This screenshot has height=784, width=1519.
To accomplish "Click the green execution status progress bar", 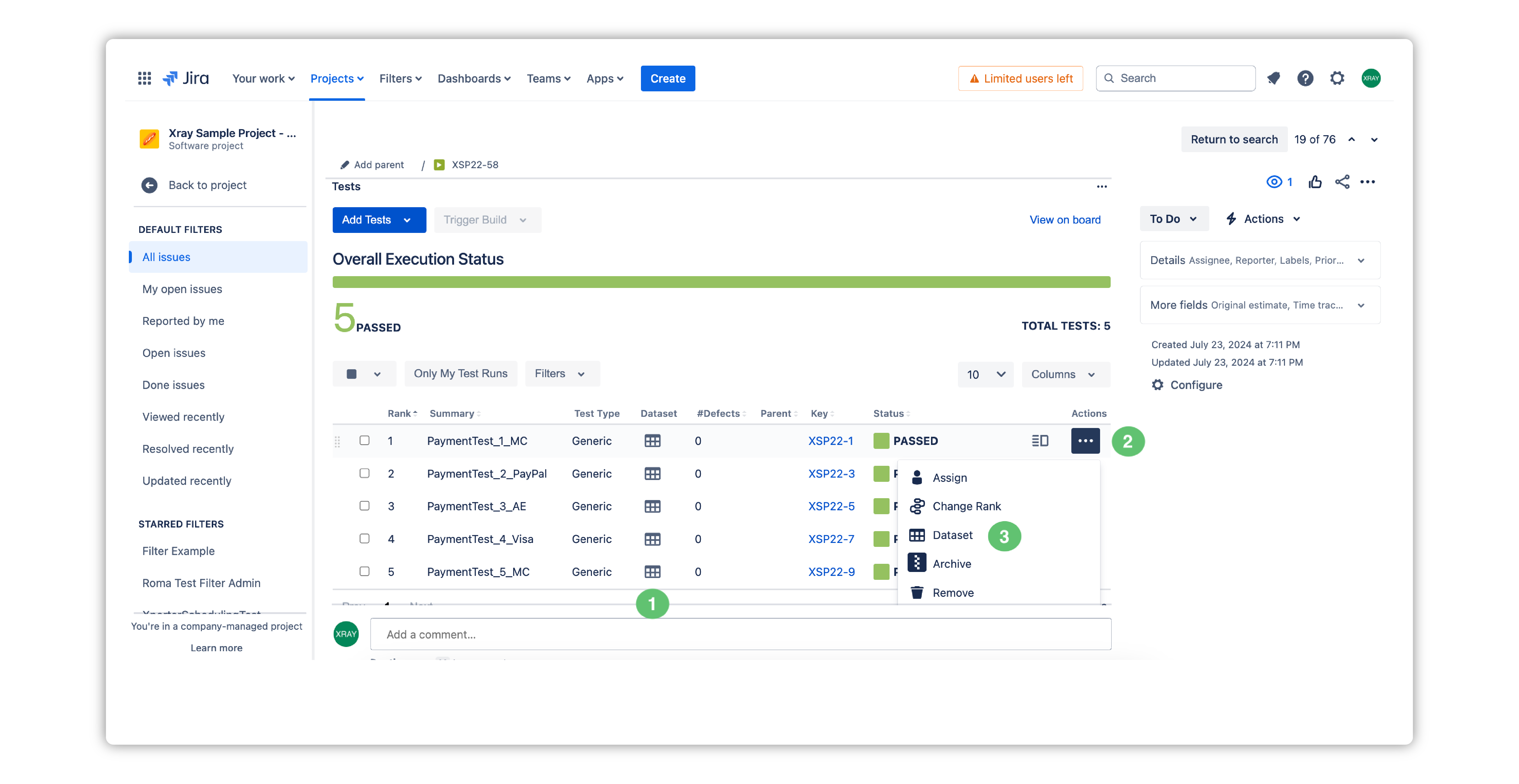I will pos(720,283).
